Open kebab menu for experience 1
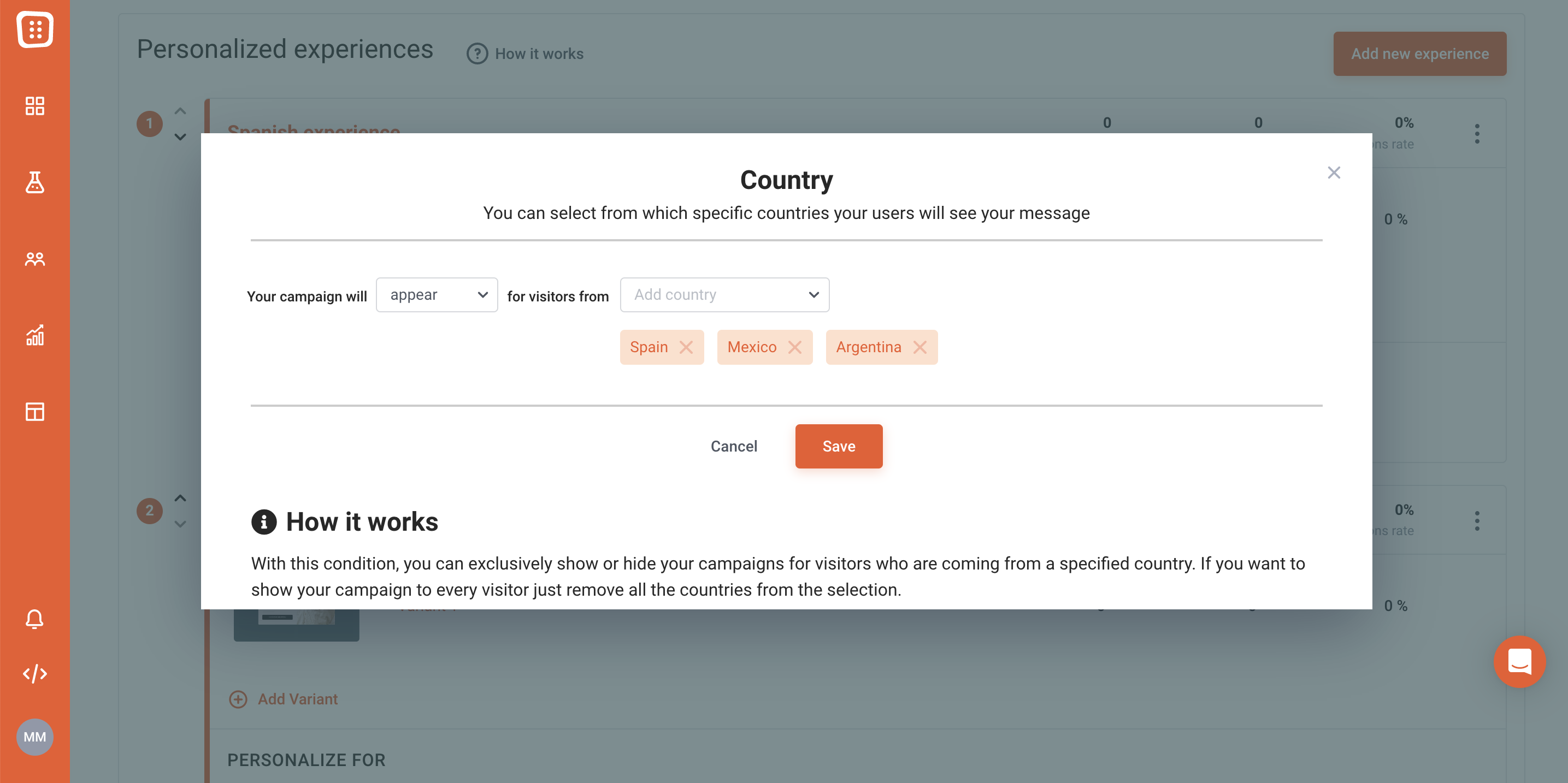Screen dimensions: 1568x783 (x=1477, y=134)
